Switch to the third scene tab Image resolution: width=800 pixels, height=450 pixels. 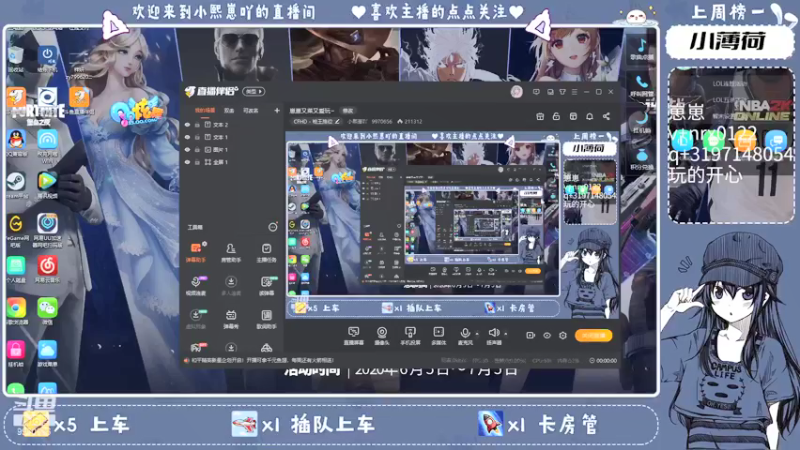(x=251, y=110)
